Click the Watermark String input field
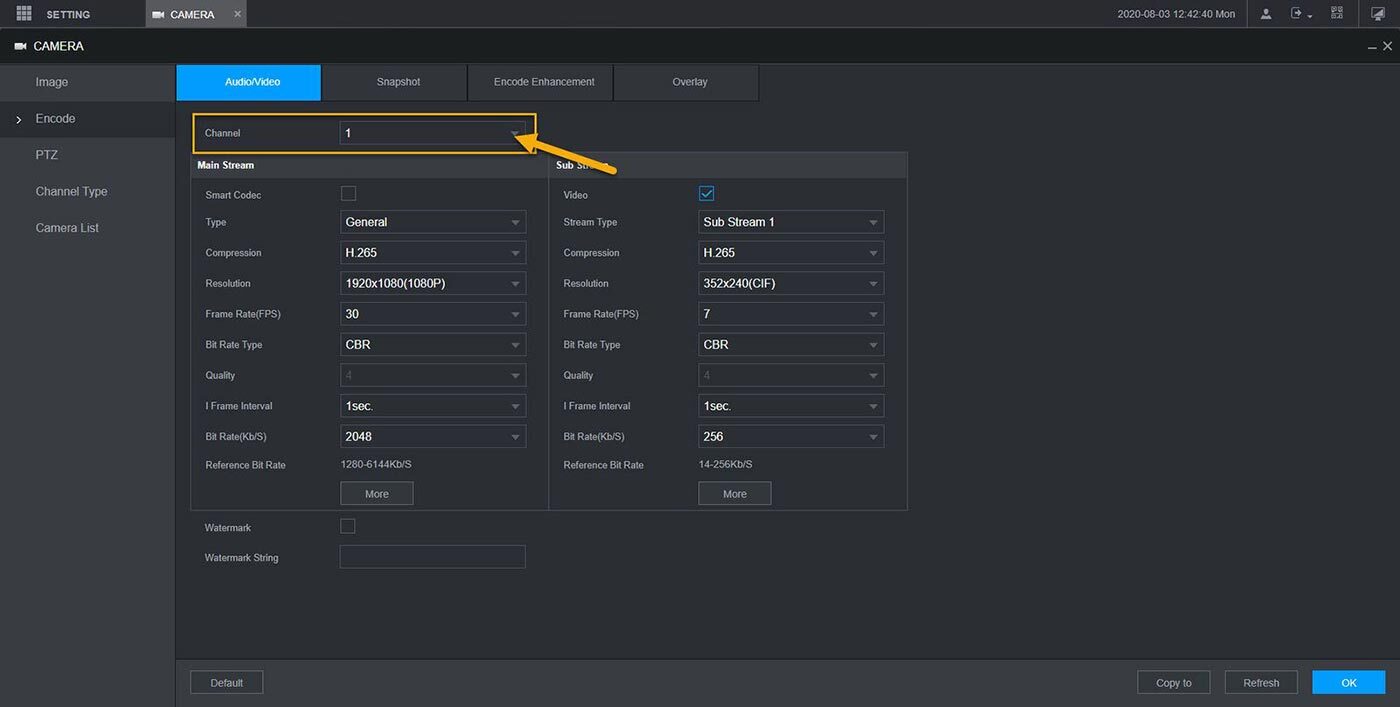This screenshot has width=1400, height=707. pyautogui.click(x=432, y=557)
